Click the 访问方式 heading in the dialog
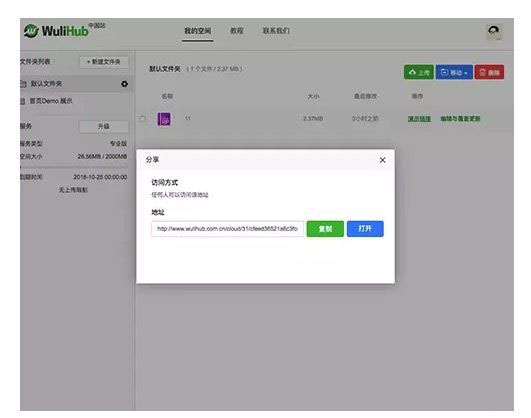 tap(164, 183)
